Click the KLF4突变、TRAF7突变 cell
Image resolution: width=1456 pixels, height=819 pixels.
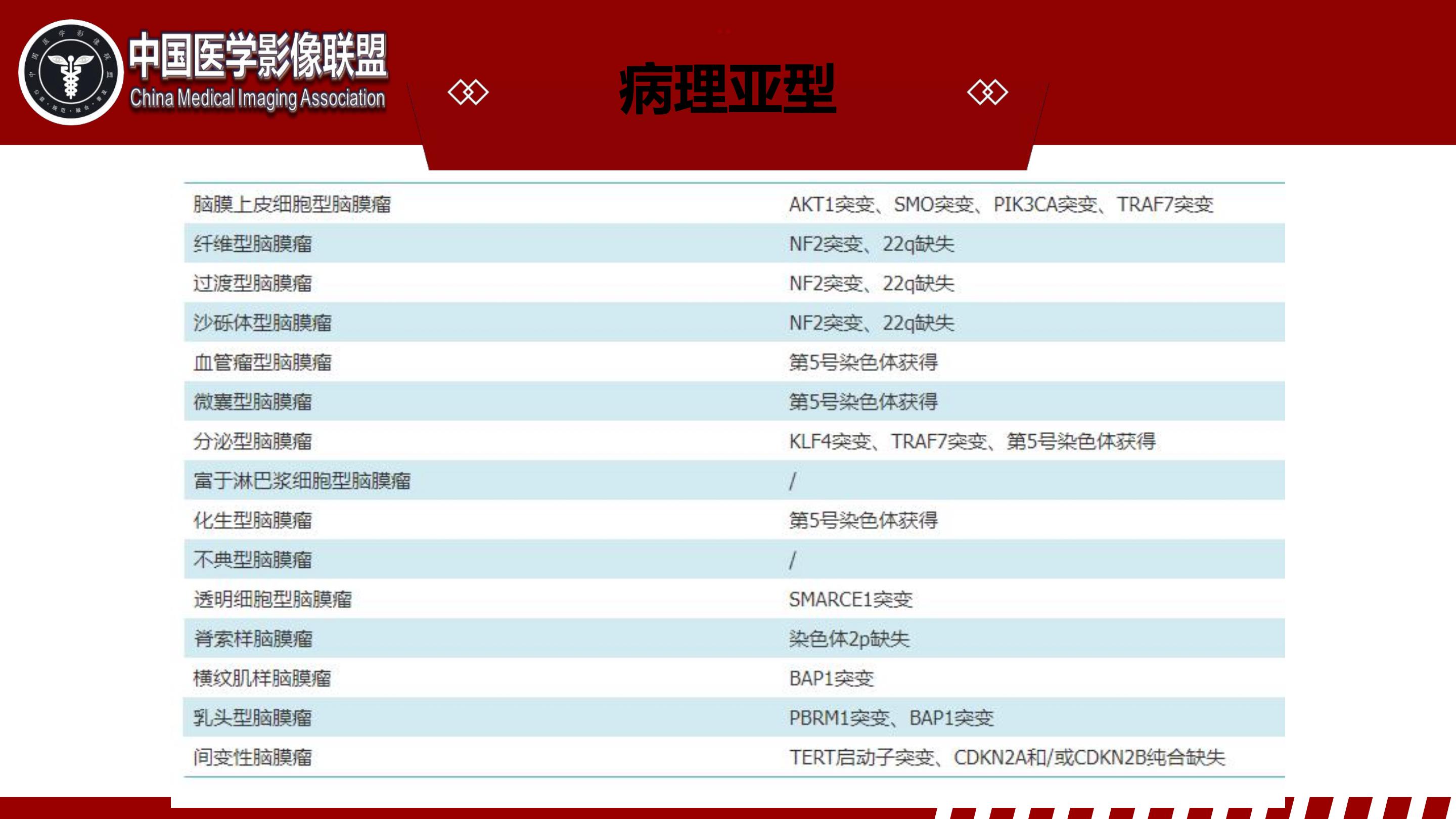[972, 441]
